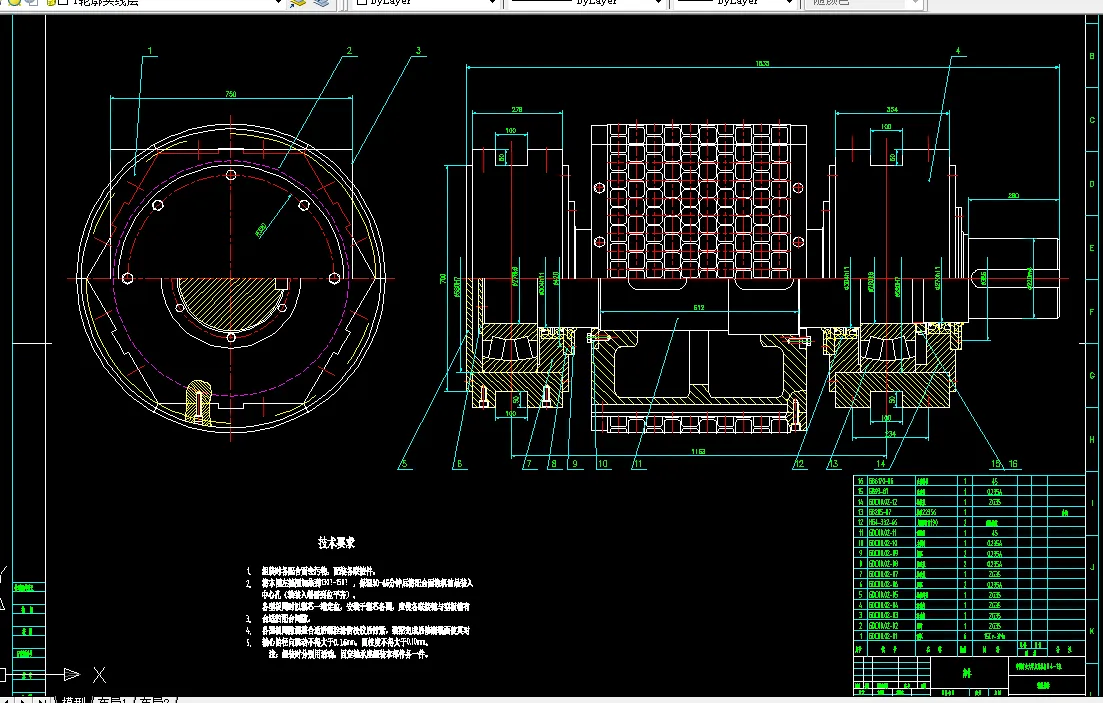Image resolution: width=1103 pixels, height=703 pixels.
Task: Click part callout number 3
Action: point(419,51)
